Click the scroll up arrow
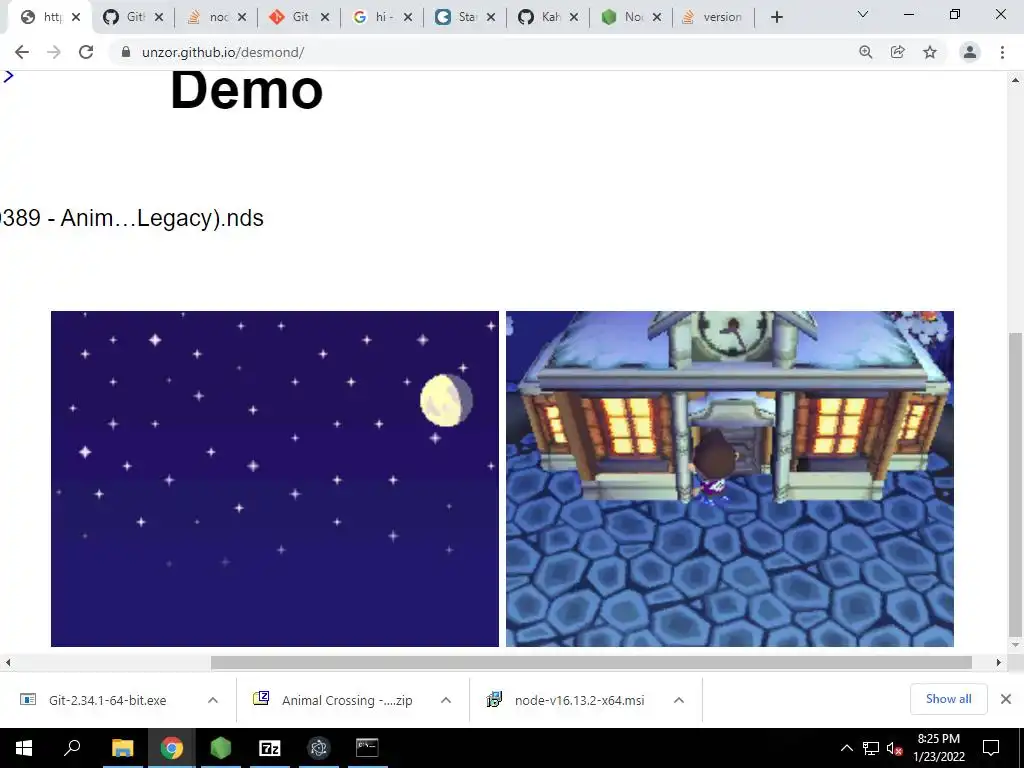The image size is (1024, 768). click(1015, 80)
